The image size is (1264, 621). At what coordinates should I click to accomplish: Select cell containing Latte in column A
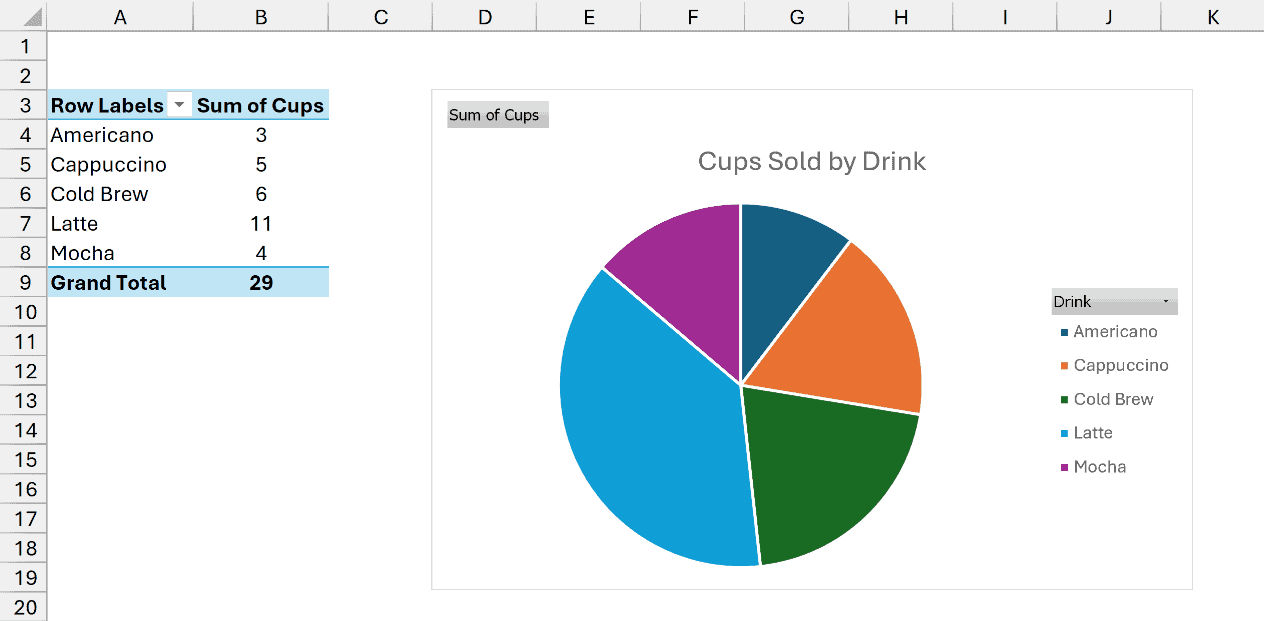point(120,223)
